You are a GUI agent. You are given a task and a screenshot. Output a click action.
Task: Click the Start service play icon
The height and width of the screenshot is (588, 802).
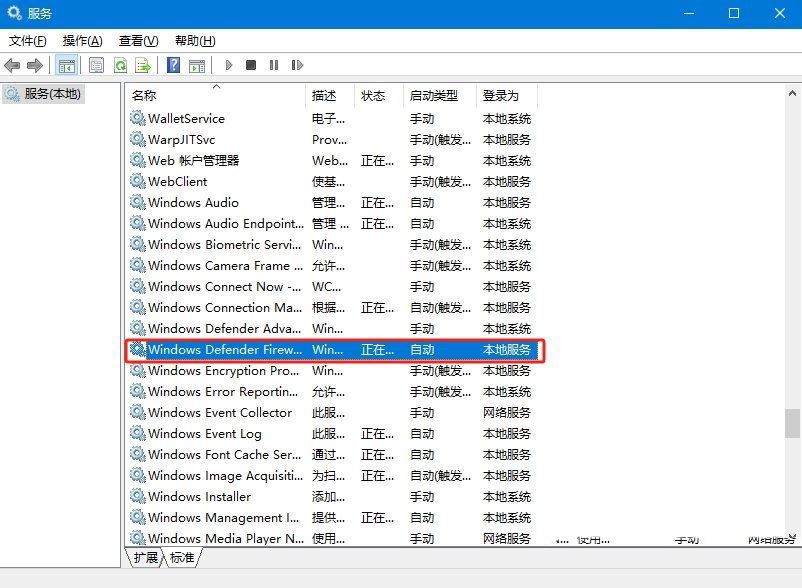point(229,65)
